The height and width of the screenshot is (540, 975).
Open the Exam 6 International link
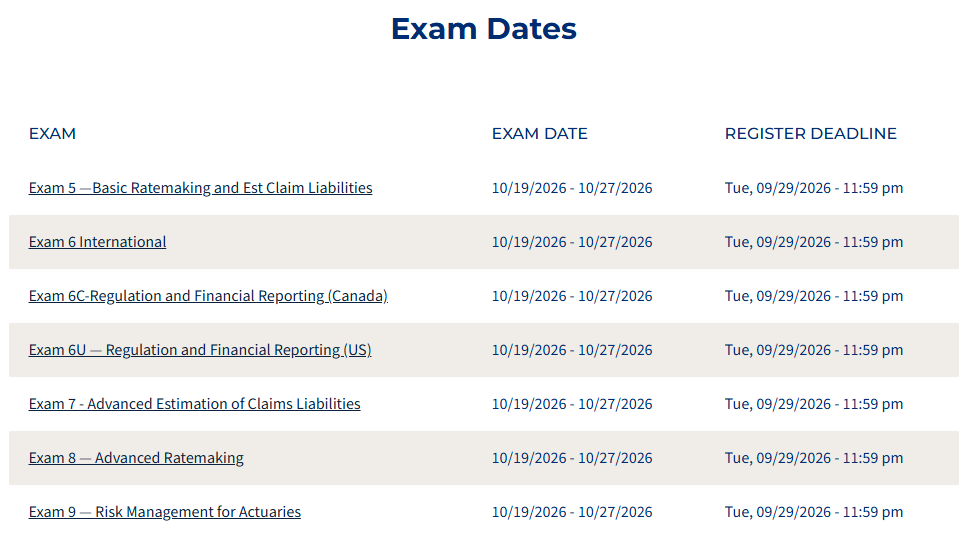tap(97, 242)
